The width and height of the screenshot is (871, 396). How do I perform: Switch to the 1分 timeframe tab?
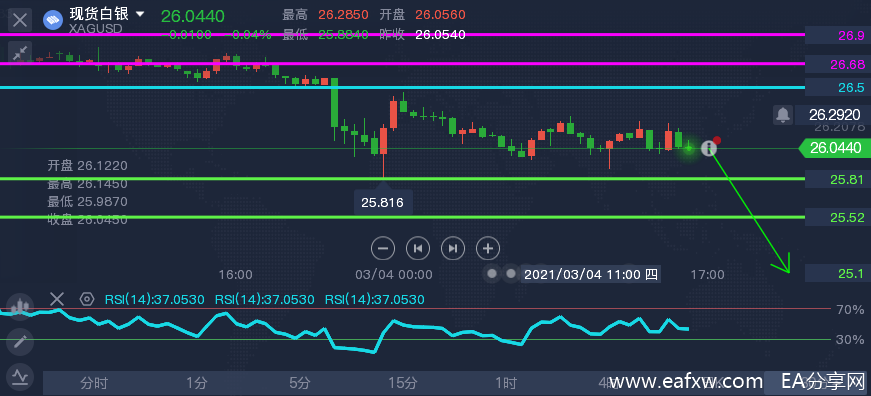(x=197, y=383)
